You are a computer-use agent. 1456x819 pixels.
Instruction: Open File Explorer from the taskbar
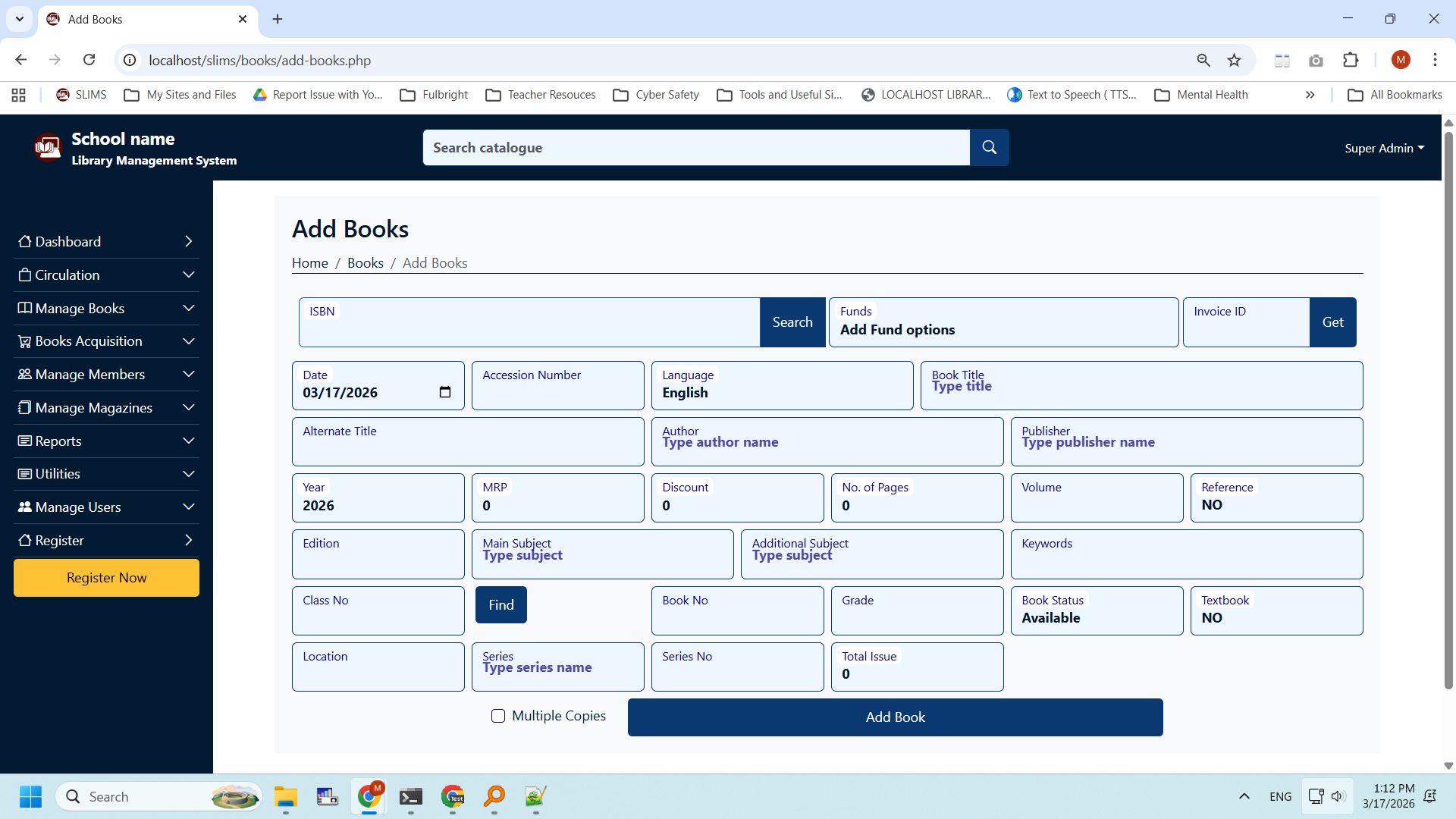click(x=286, y=796)
